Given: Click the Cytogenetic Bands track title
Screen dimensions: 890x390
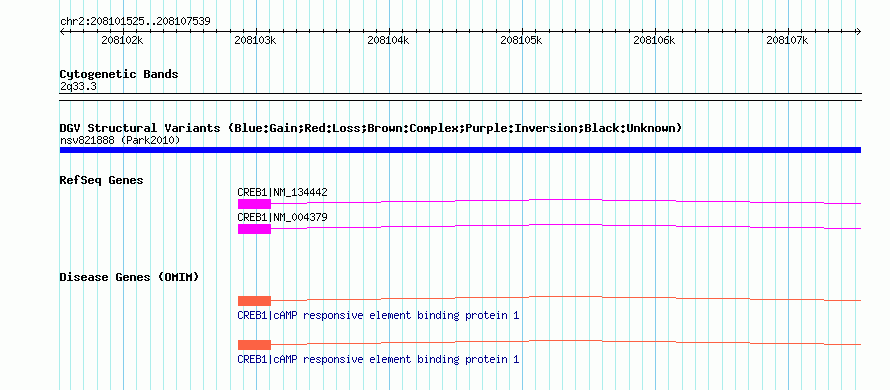Looking at the screenshot, I should [119, 74].
